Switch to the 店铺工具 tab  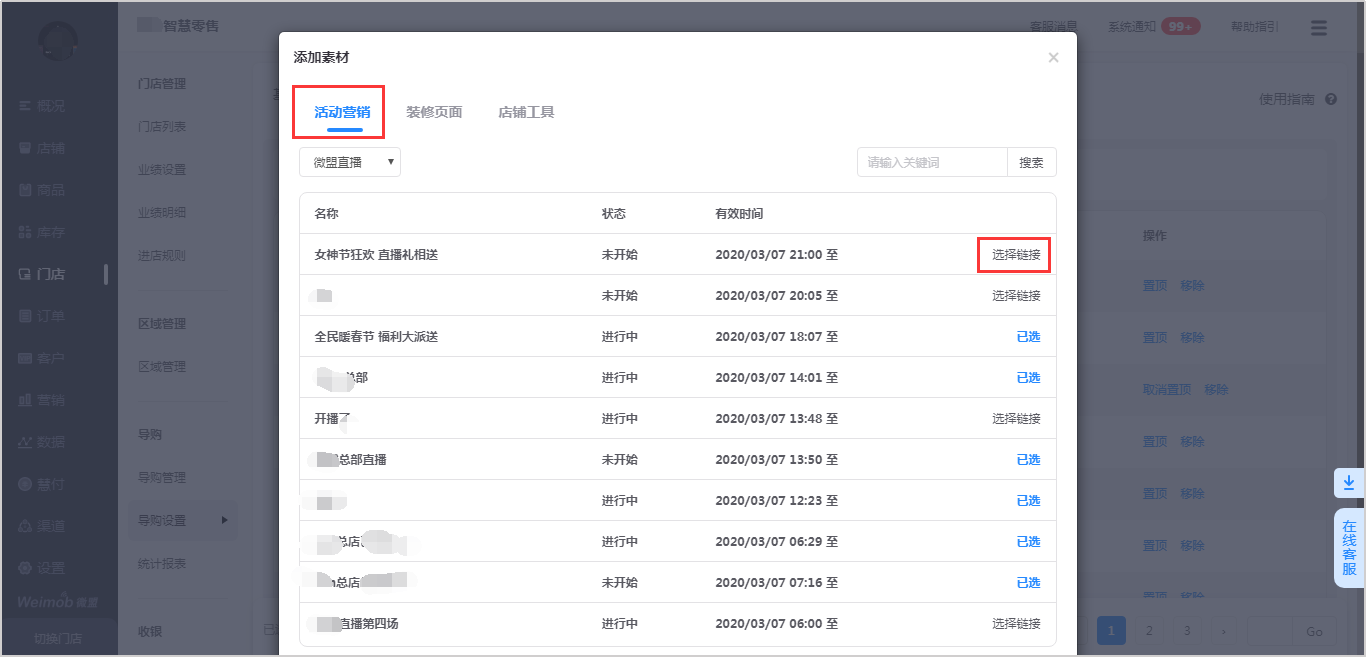click(x=526, y=112)
